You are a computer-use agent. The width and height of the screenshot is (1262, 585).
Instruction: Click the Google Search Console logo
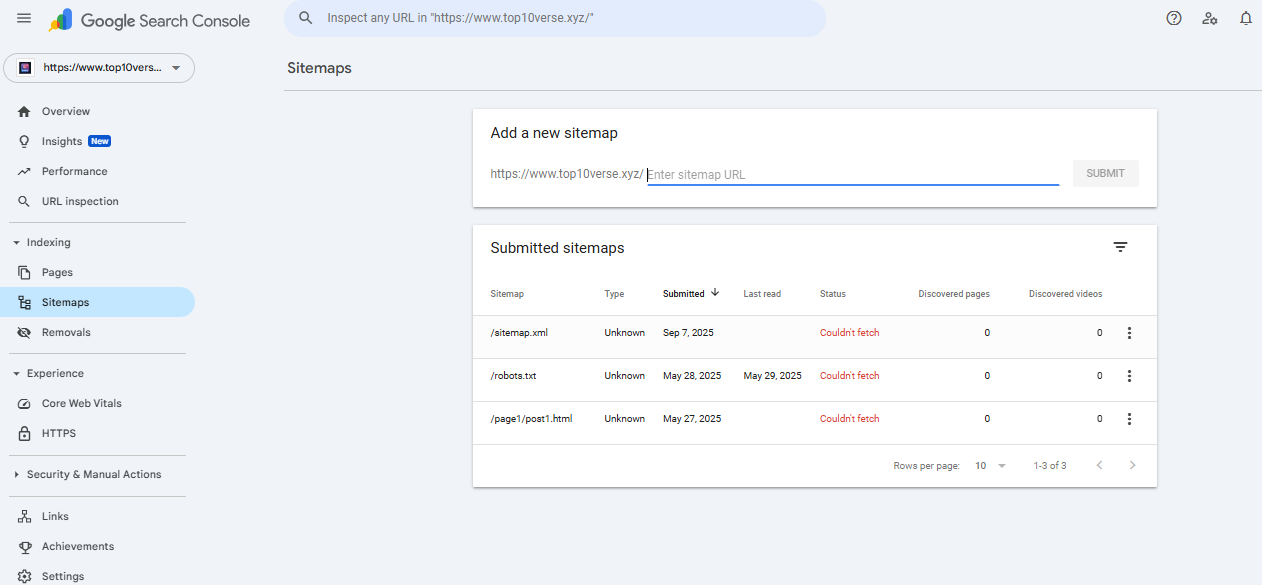point(150,20)
